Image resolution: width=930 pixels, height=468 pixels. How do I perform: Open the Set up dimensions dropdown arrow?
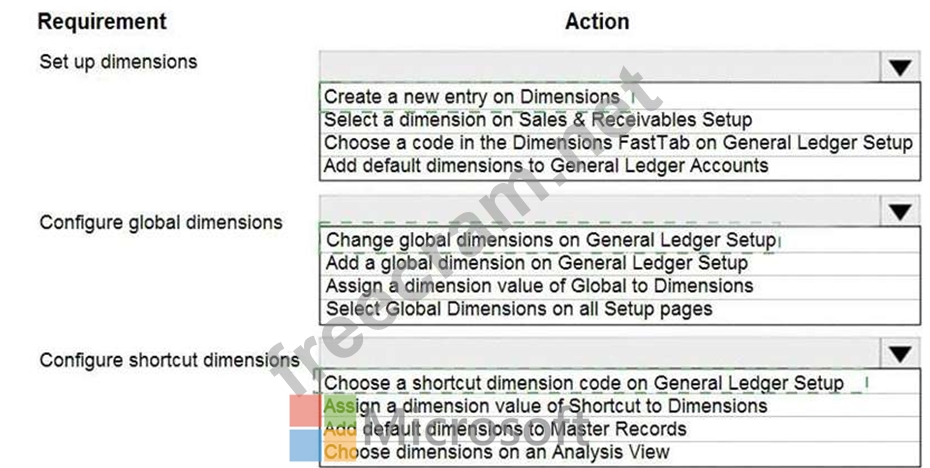pyautogui.click(x=900, y=67)
